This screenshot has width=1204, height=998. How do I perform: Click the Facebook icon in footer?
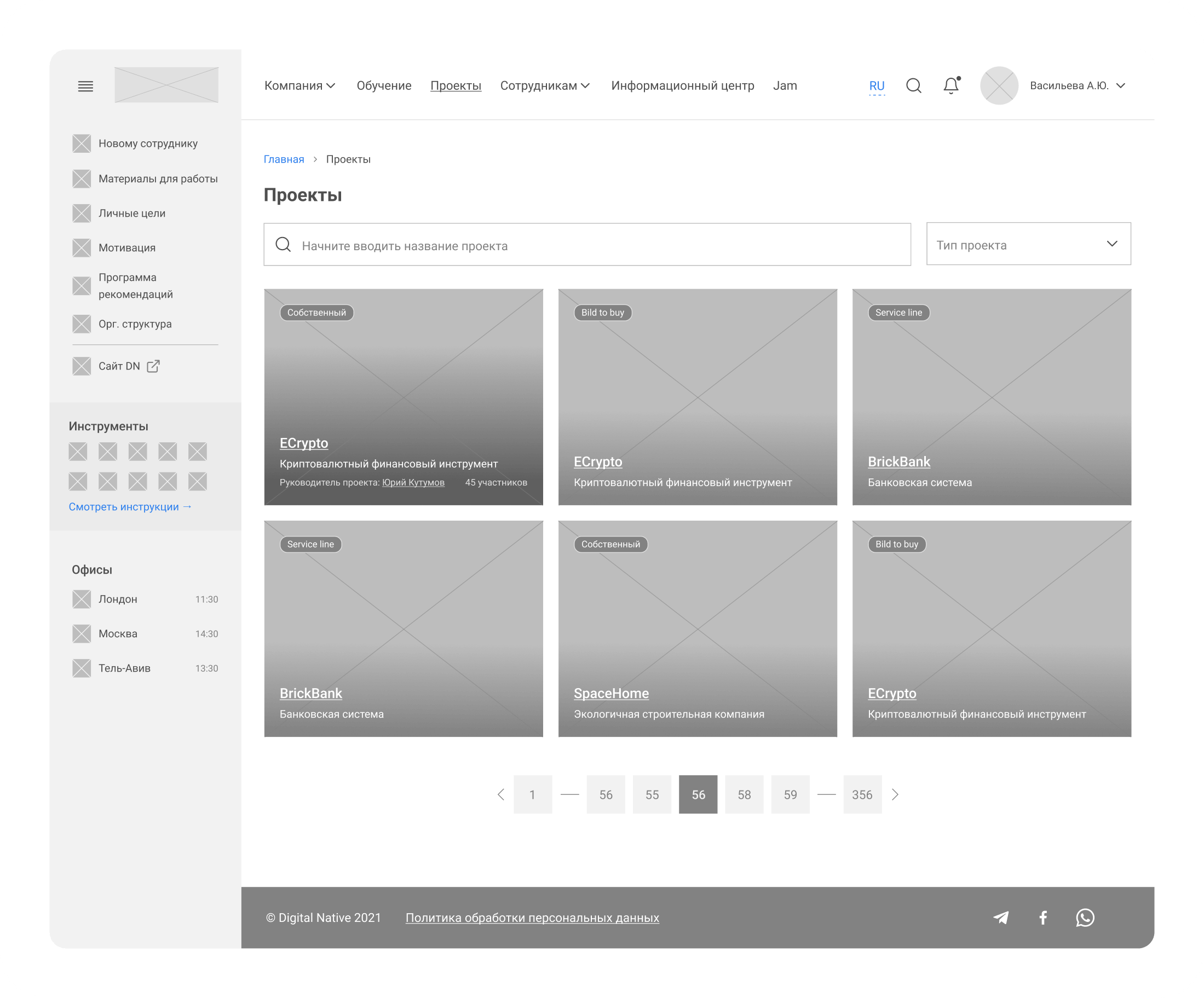point(1043,918)
